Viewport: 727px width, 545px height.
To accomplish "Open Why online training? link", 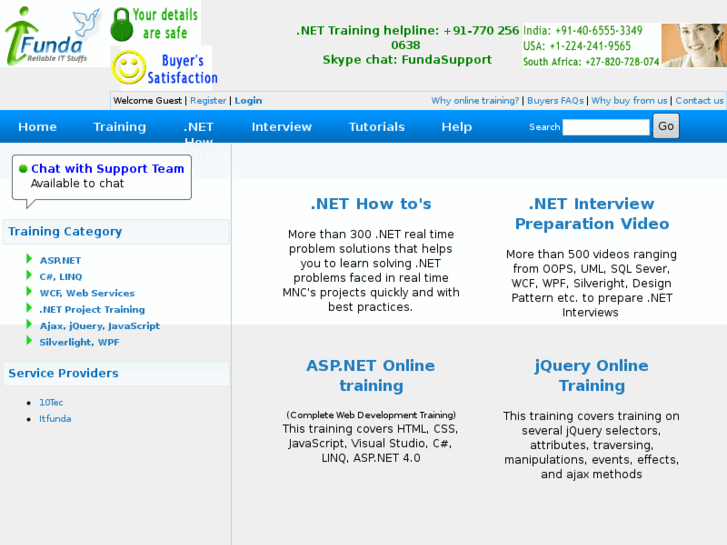I will click(475, 101).
